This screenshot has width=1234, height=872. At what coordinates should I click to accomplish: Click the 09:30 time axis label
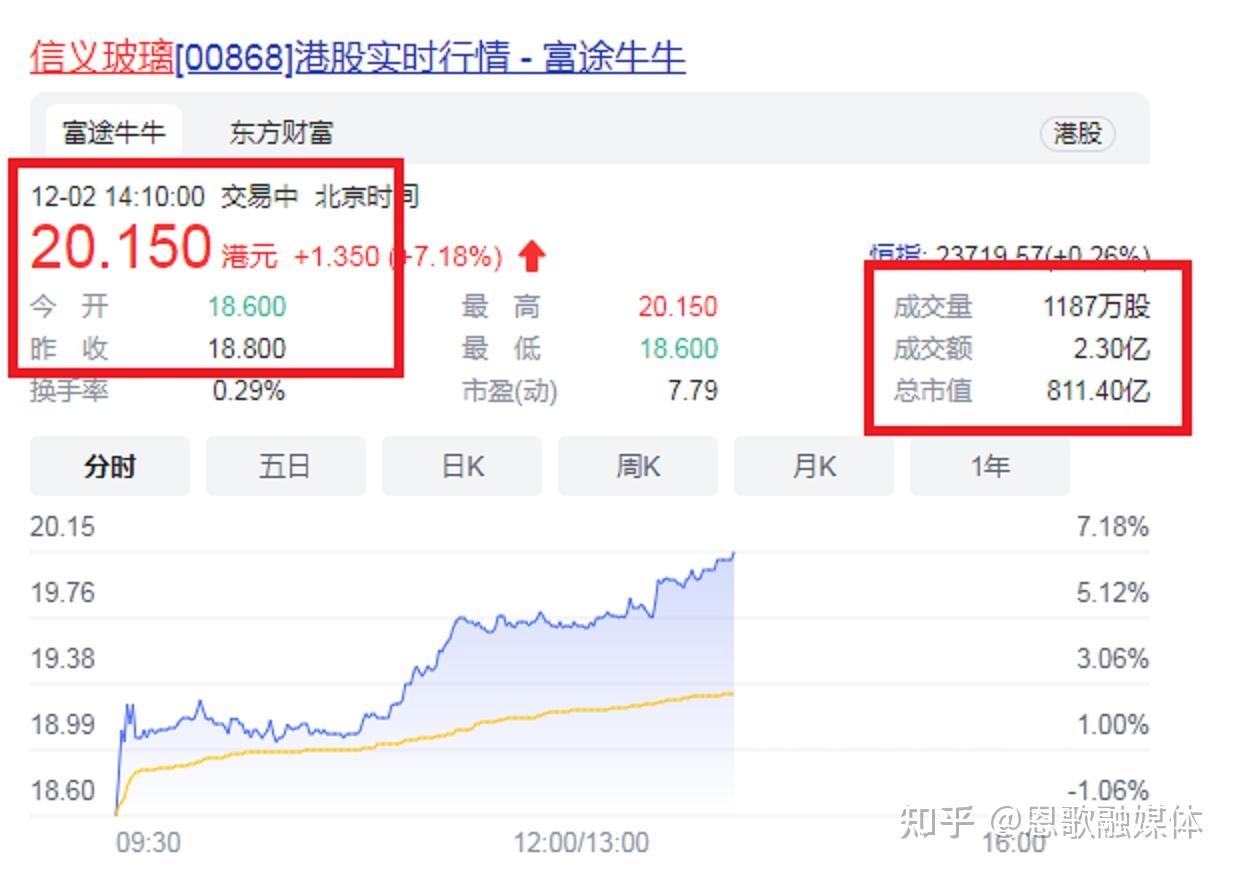148,843
